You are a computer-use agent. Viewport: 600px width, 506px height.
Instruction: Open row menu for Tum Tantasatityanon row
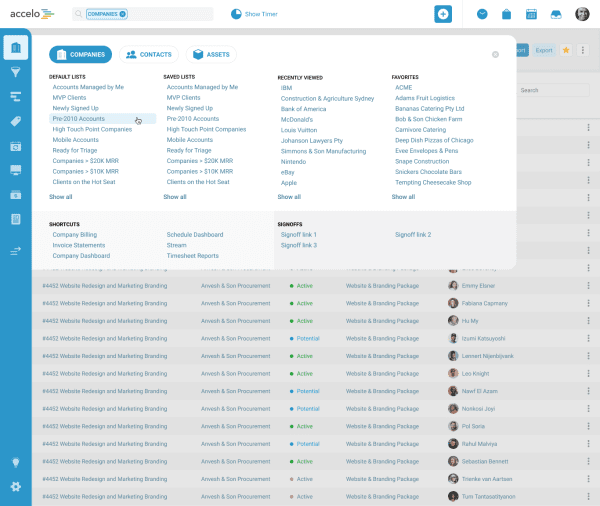tap(588, 497)
